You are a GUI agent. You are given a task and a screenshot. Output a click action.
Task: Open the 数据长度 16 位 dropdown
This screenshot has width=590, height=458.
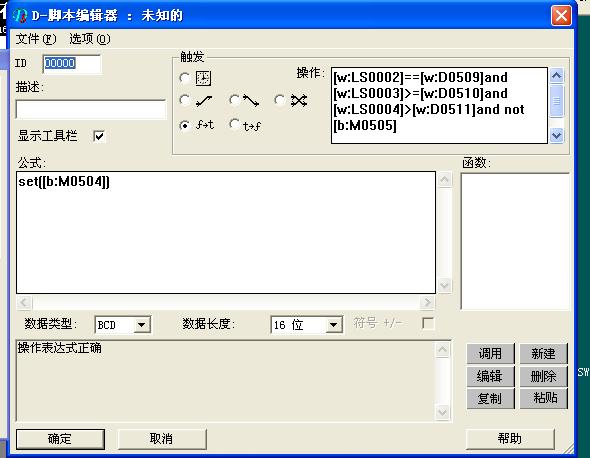[x=333, y=325]
